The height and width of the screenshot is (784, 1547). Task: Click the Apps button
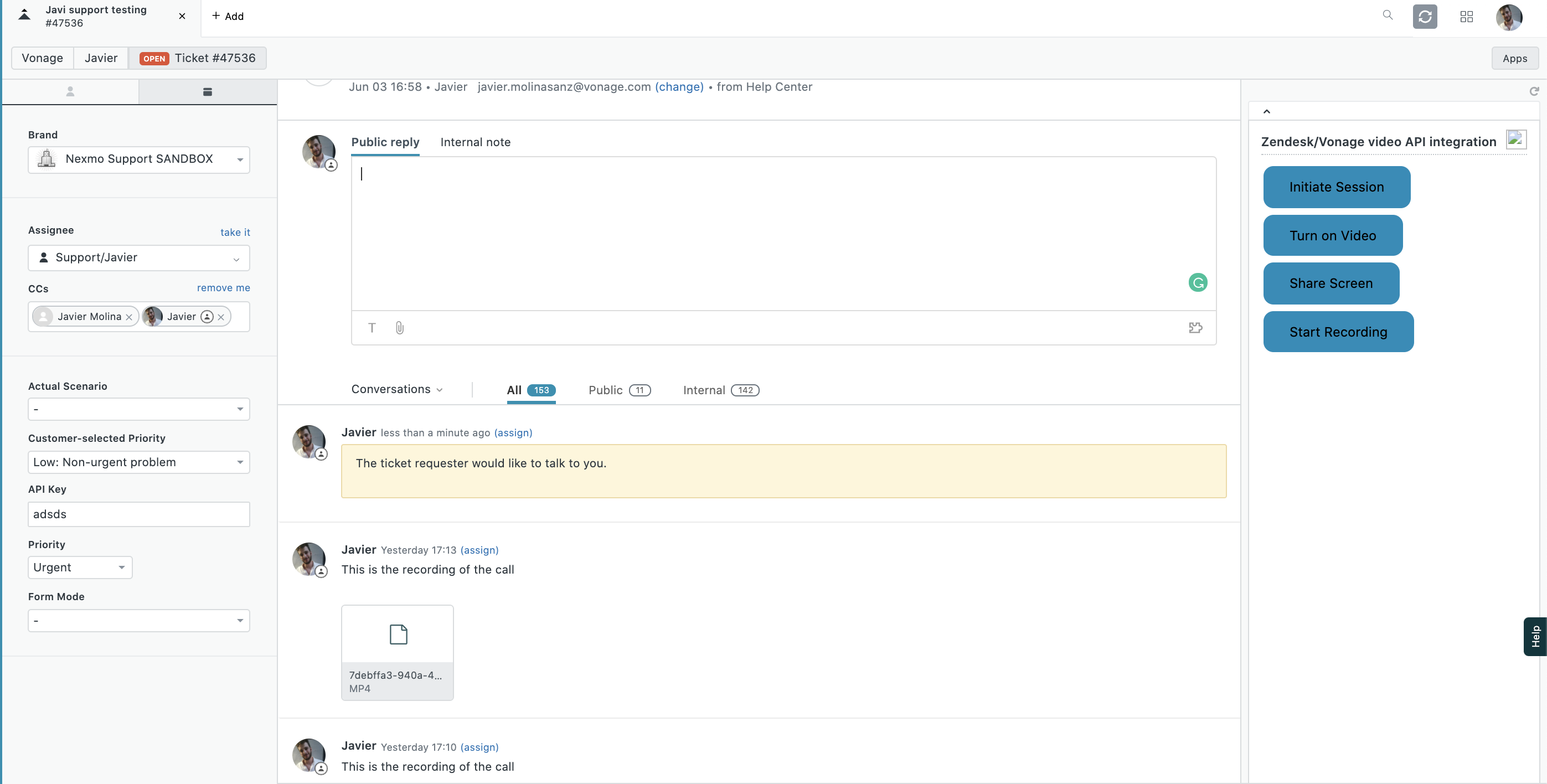[x=1514, y=58]
